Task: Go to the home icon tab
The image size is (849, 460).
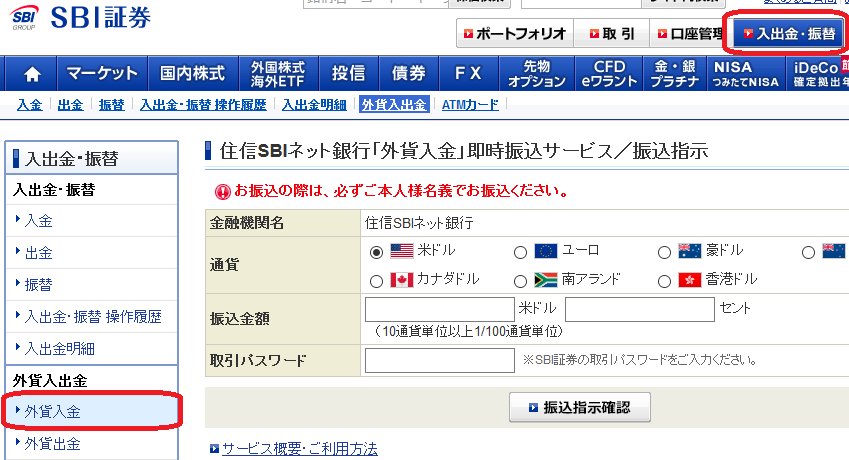Action: (31, 73)
